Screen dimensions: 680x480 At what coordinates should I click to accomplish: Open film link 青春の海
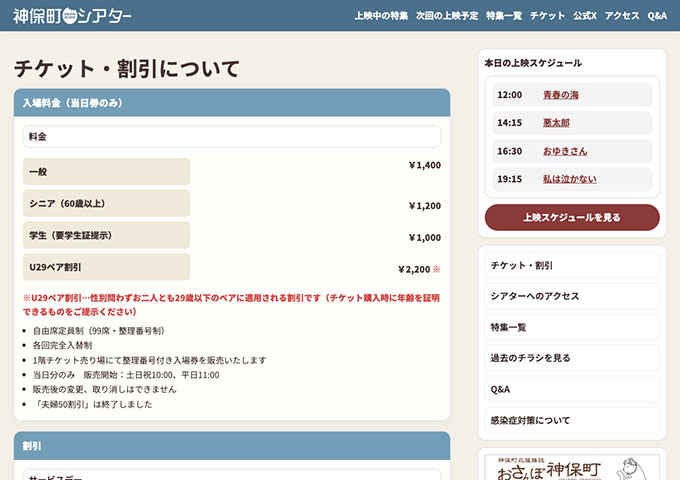[561, 95]
